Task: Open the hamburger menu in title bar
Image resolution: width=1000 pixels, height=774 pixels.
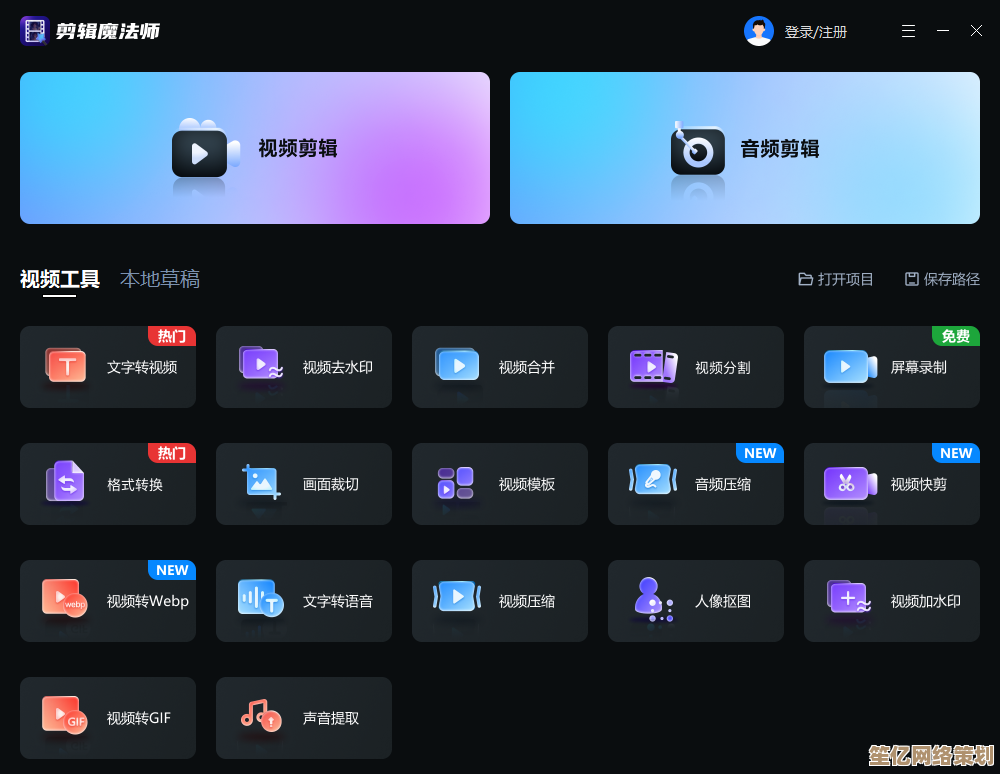Action: point(908,31)
